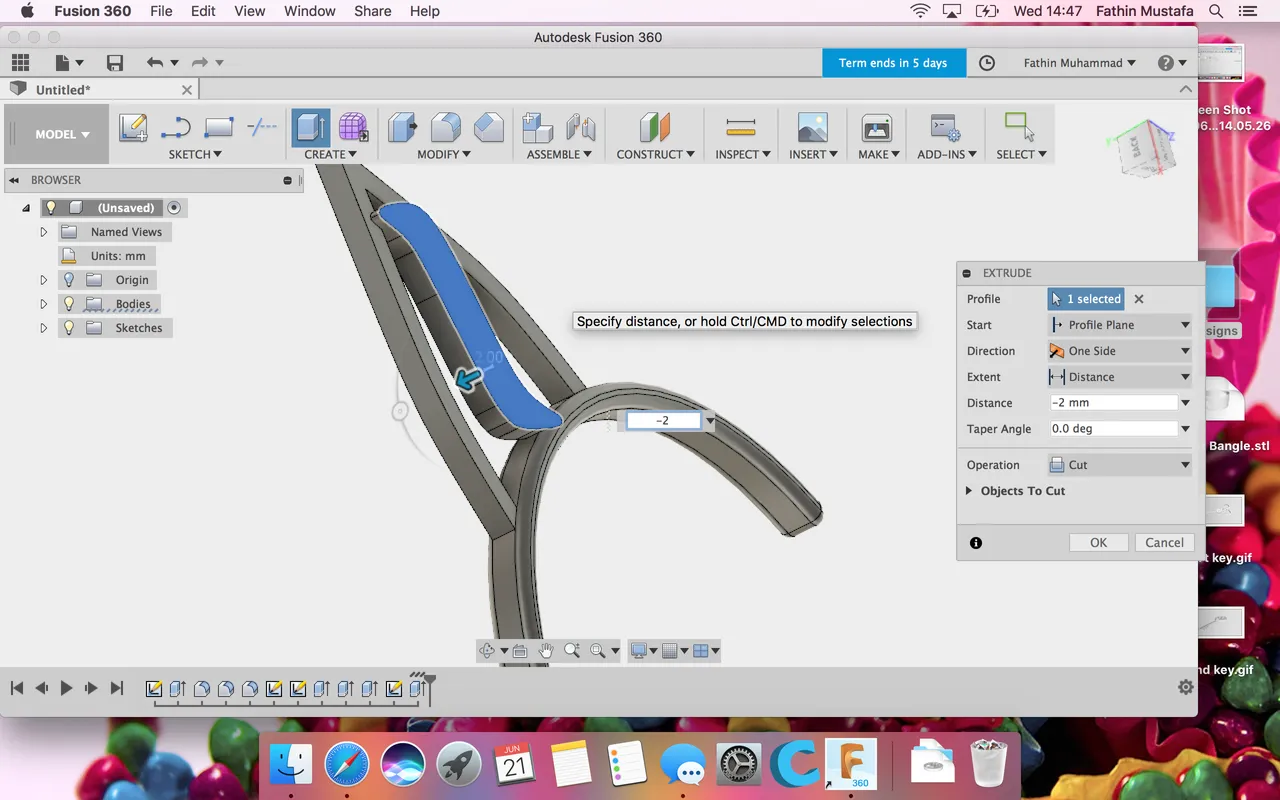Open the job status clock icon
Image resolution: width=1280 pixels, height=800 pixels.
(x=987, y=63)
